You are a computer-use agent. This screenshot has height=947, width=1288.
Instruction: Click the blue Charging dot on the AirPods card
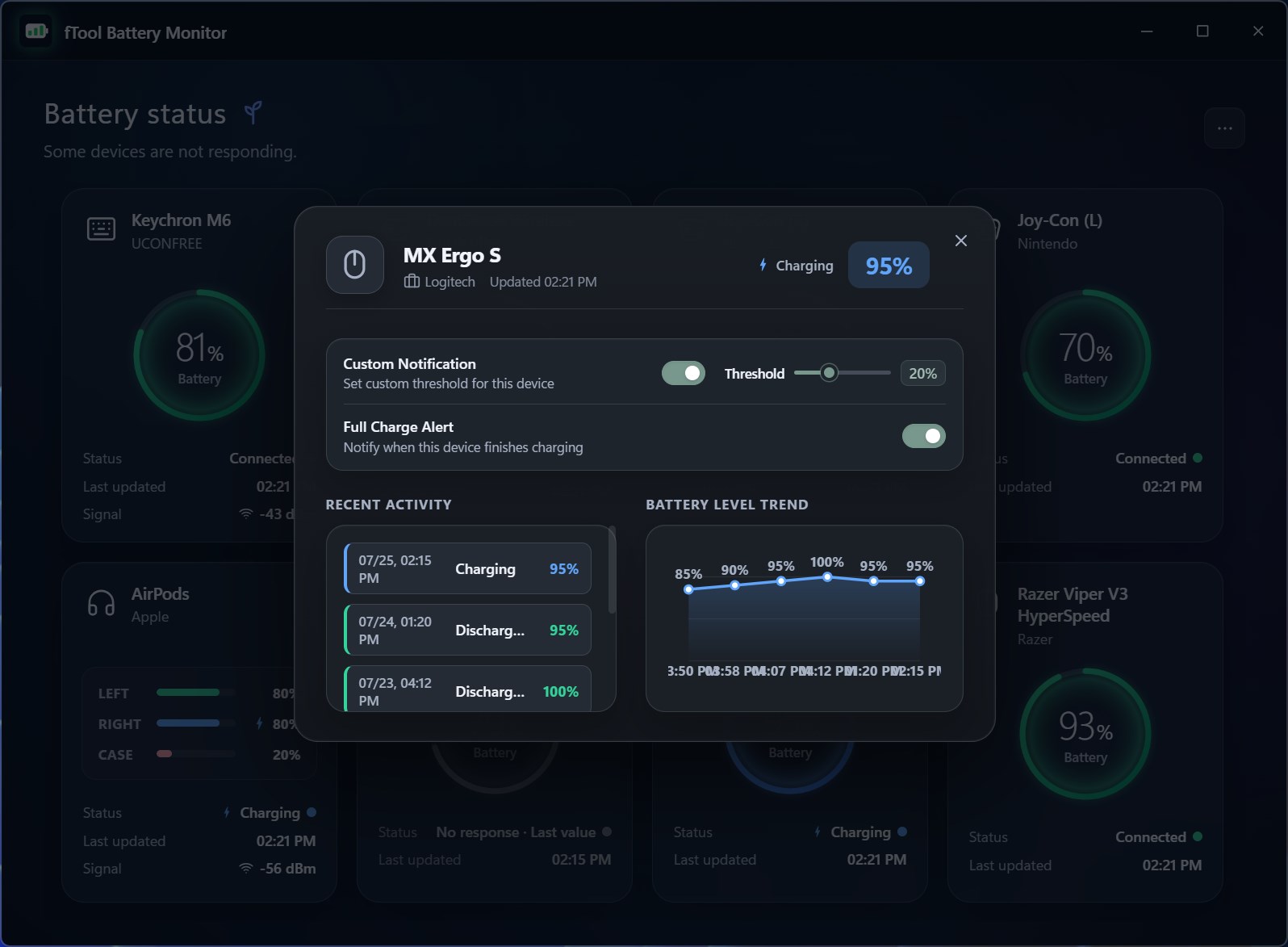click(312, 812)
